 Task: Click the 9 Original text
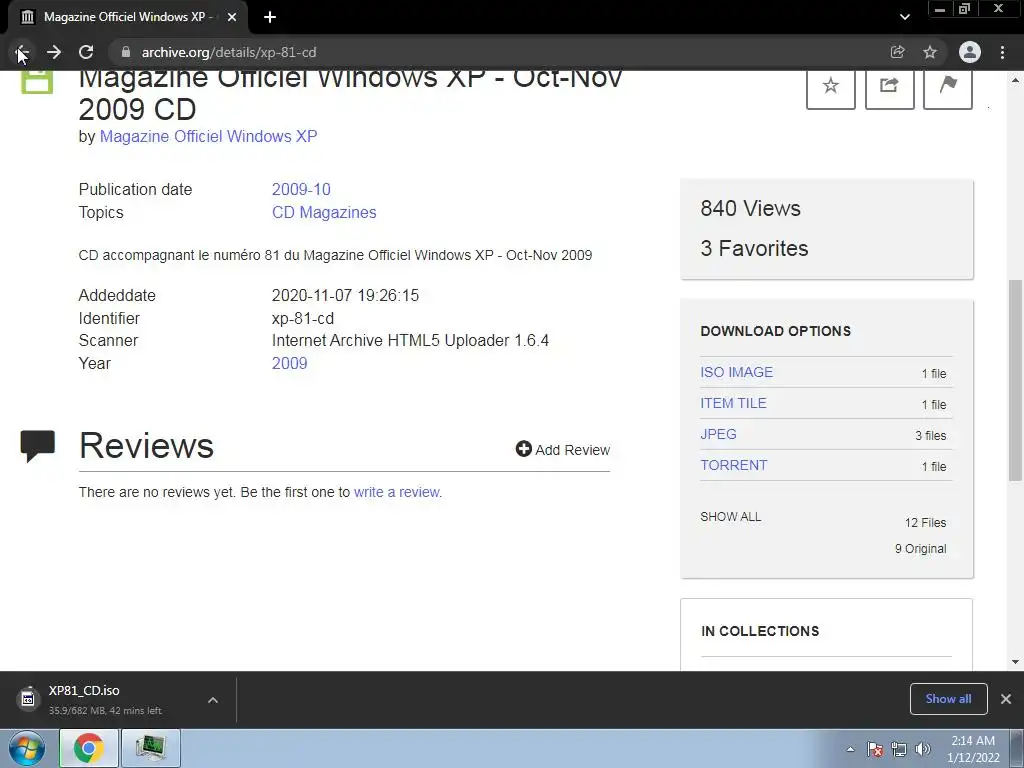[x=920, y=549]
